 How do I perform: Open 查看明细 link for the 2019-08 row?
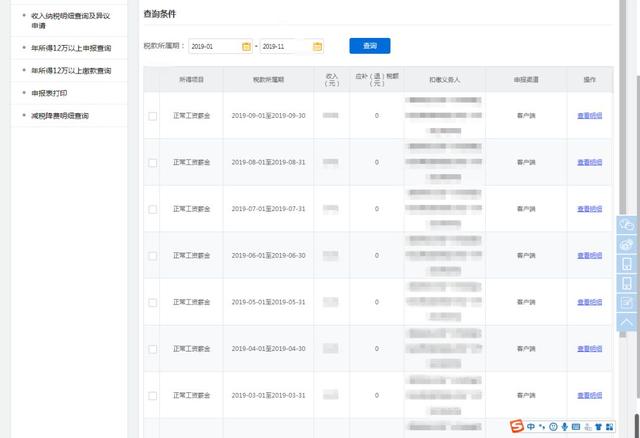pyautogui.click(x=589, y=162)
